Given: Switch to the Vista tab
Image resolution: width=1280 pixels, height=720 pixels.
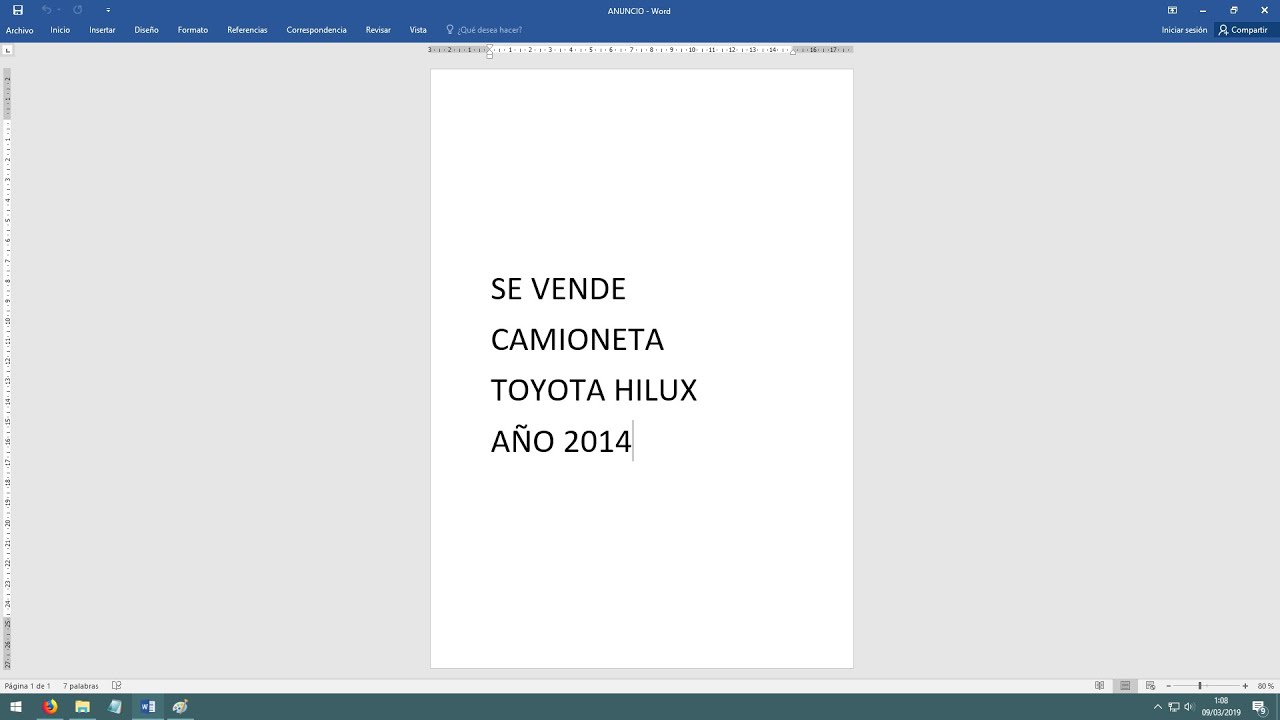Looking at the screenshot, I should click(x=418, y=30).
